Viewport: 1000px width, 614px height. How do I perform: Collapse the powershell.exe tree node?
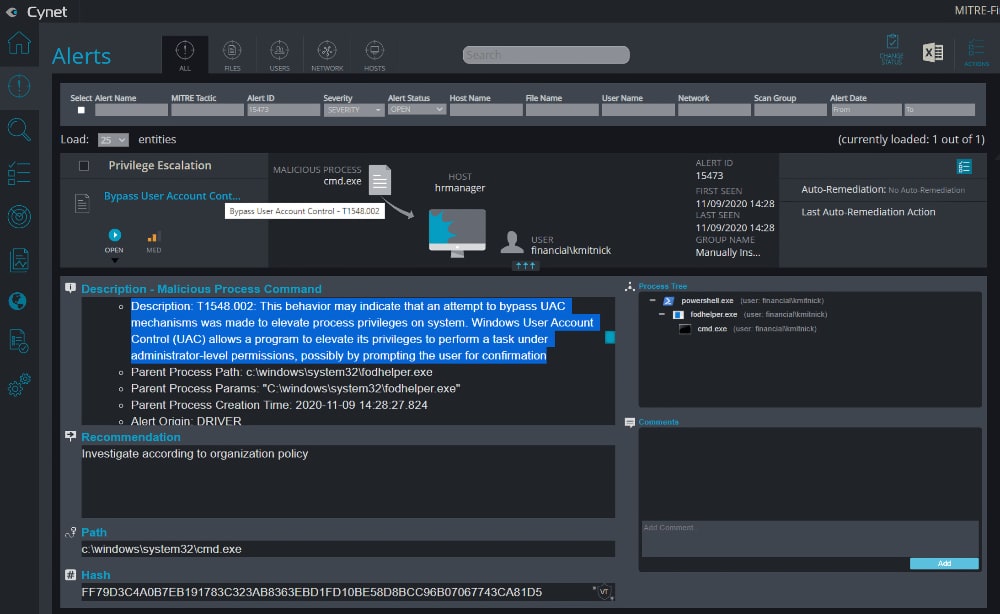point(652,300)
